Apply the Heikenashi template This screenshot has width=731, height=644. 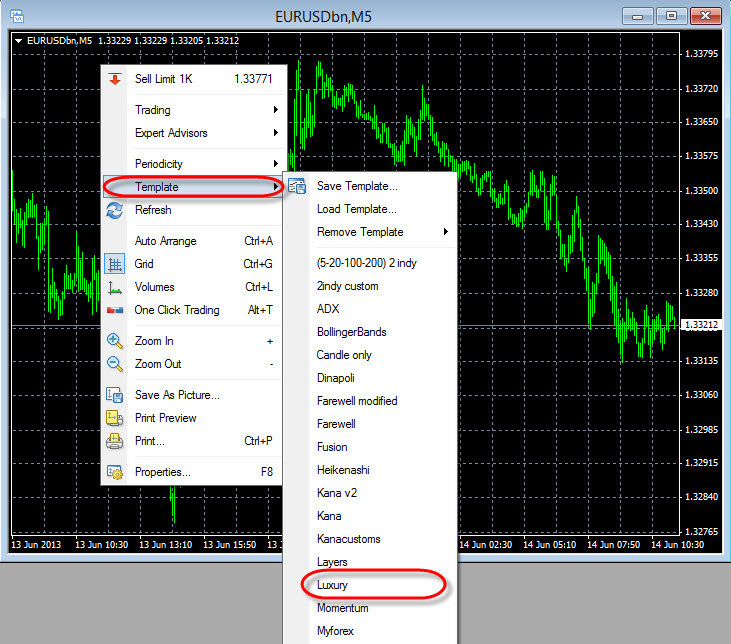[x=370, y=470]
